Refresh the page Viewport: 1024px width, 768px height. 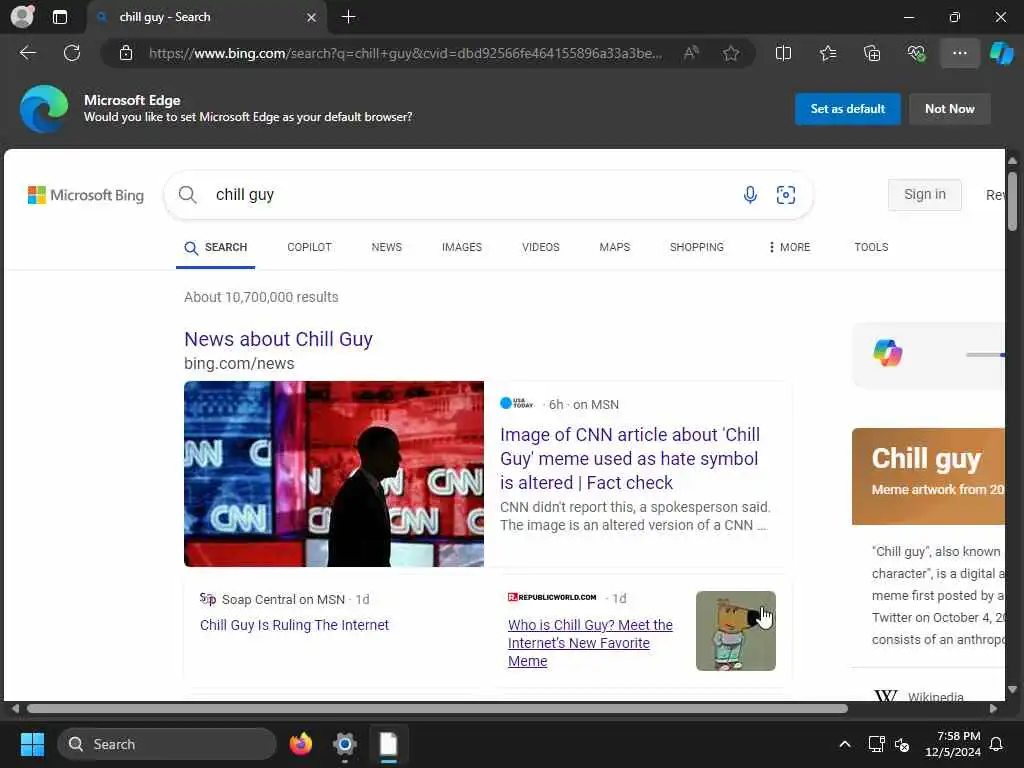point(72,53)
